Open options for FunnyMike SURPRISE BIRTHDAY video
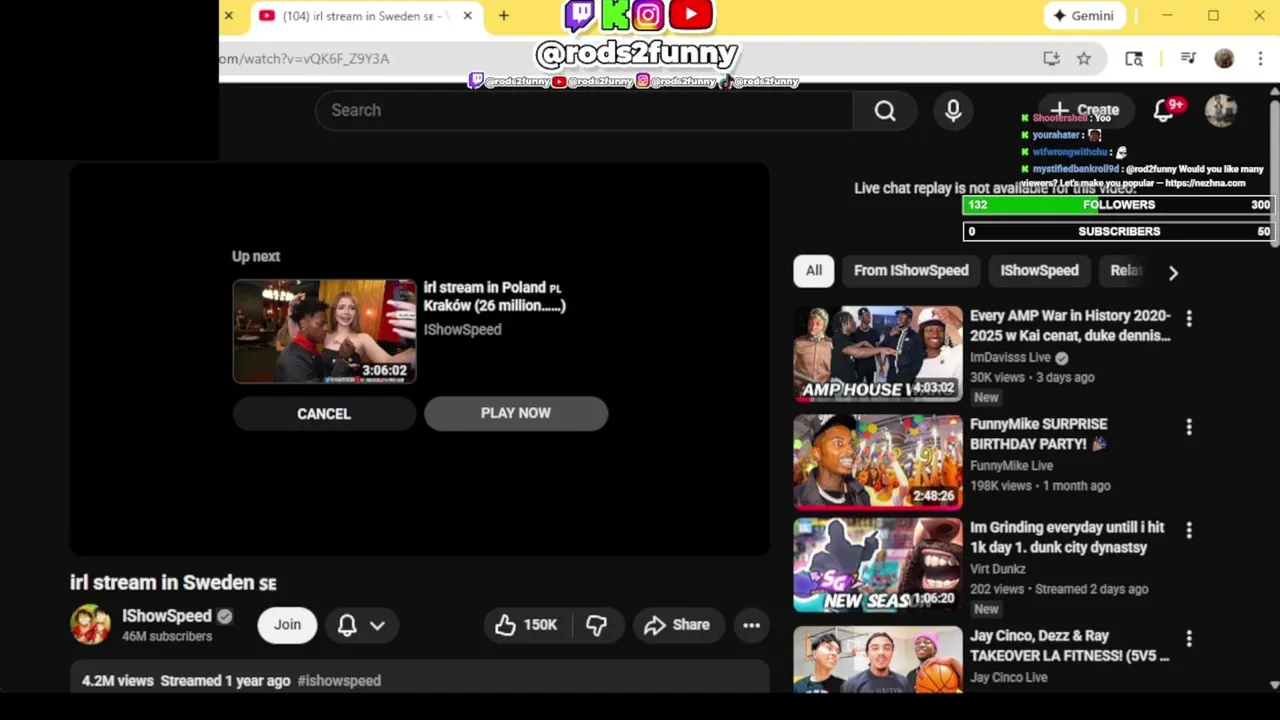Image resolution: width=1280 pixels, height=720 pixels. point(1189,427)
